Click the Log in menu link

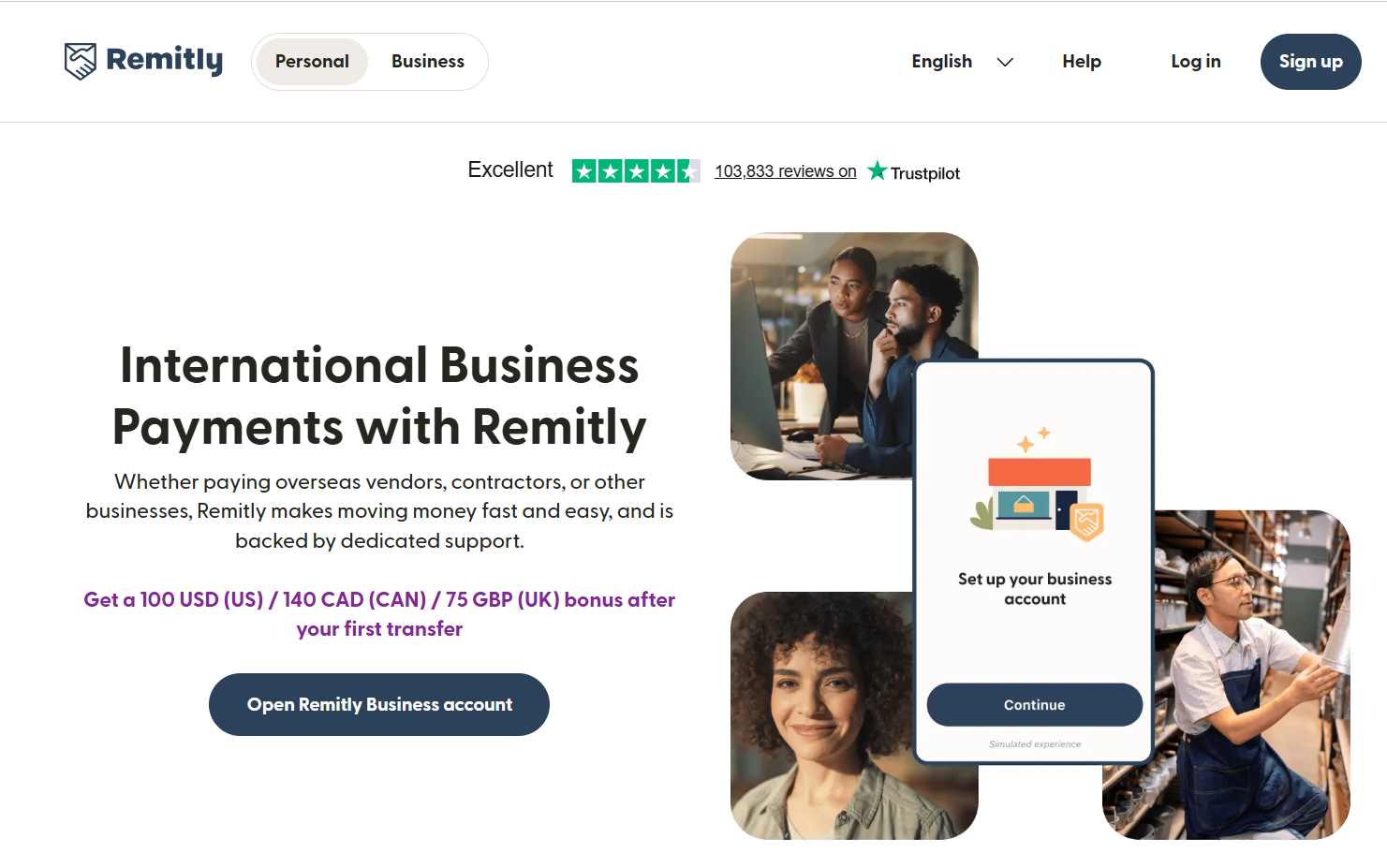pos(1195,62)
